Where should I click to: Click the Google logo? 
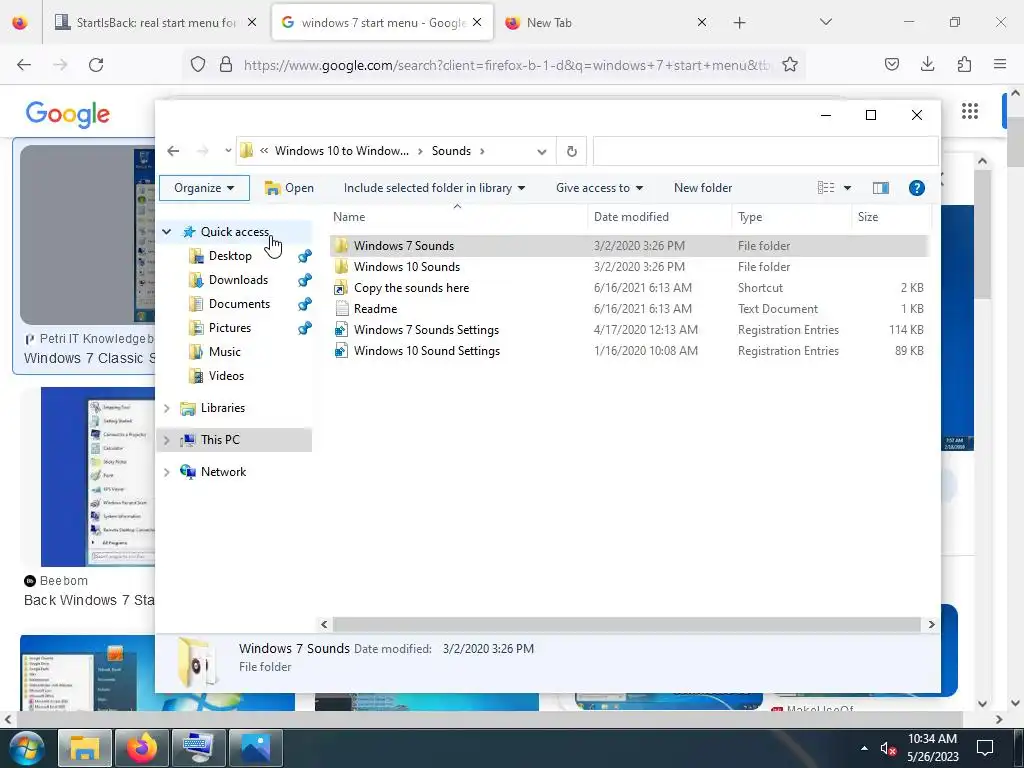point(67,114)
